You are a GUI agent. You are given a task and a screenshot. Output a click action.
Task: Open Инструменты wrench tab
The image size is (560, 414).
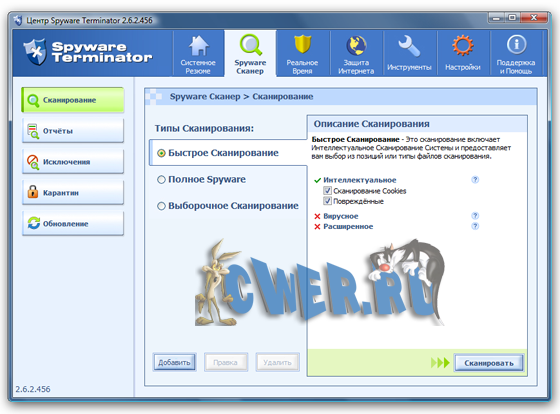tap(409, 54)
